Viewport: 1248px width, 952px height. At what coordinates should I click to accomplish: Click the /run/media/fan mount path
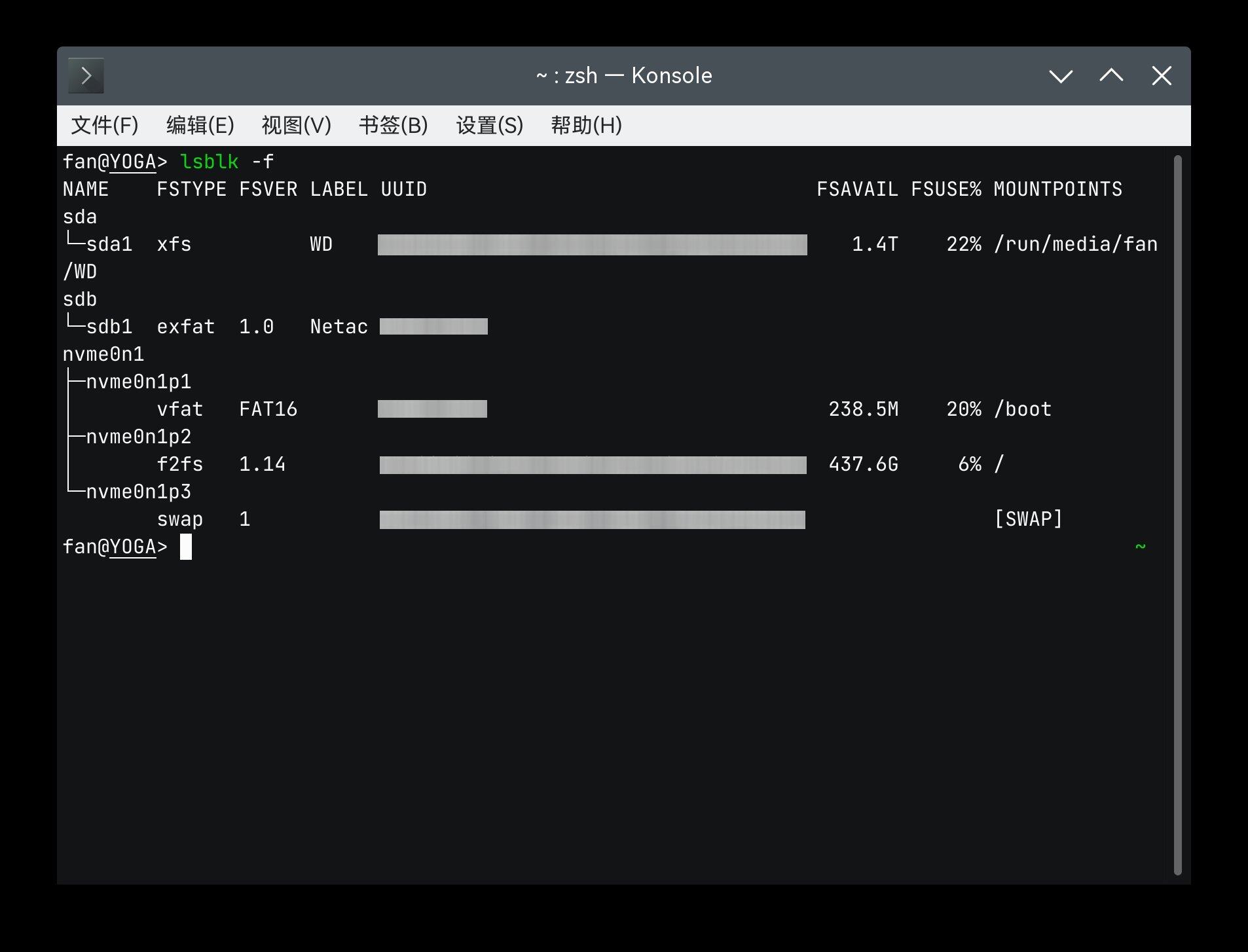tap(1076, 244)
